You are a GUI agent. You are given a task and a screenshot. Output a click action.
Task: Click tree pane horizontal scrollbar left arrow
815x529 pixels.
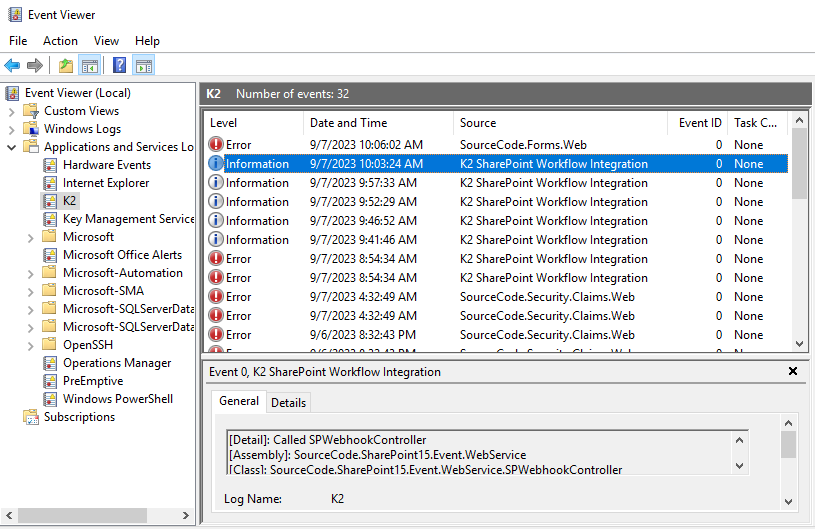point(9,515)
